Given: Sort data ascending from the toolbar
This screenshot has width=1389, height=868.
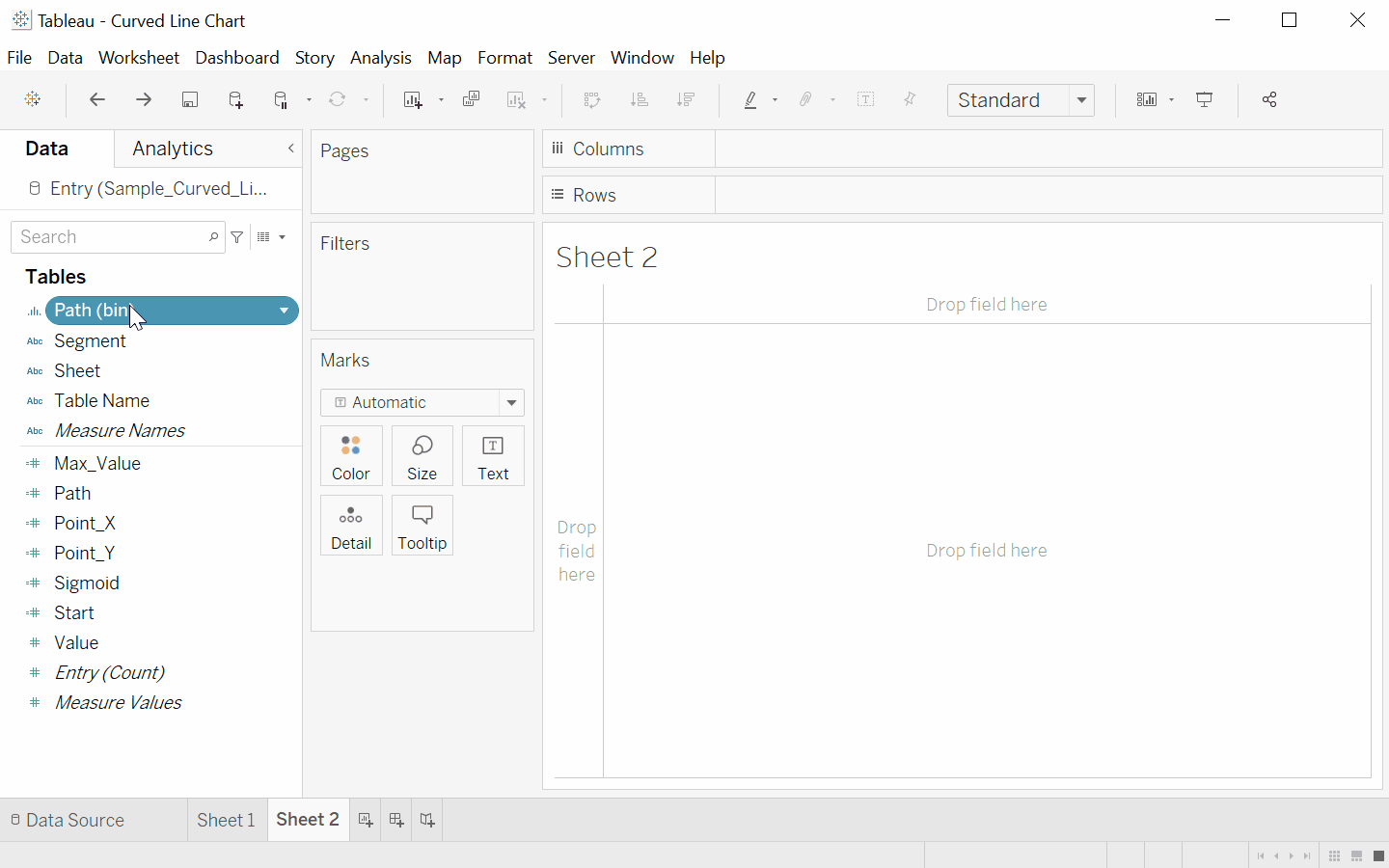Looking at the screenshot, I should pyautogui.click(x=639, y=99).
